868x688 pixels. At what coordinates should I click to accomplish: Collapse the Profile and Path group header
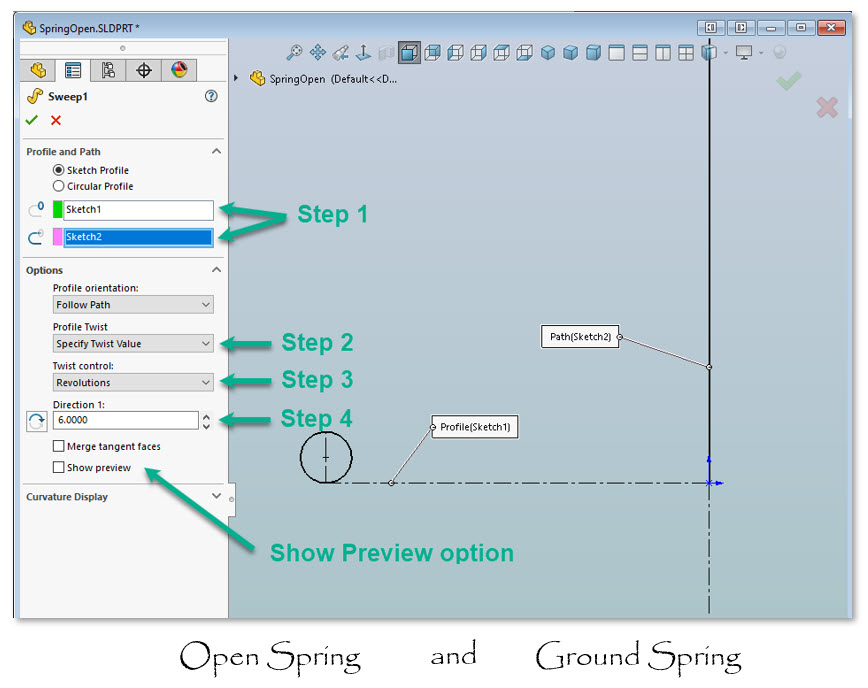pyautogui.click(x=216, y=150)
